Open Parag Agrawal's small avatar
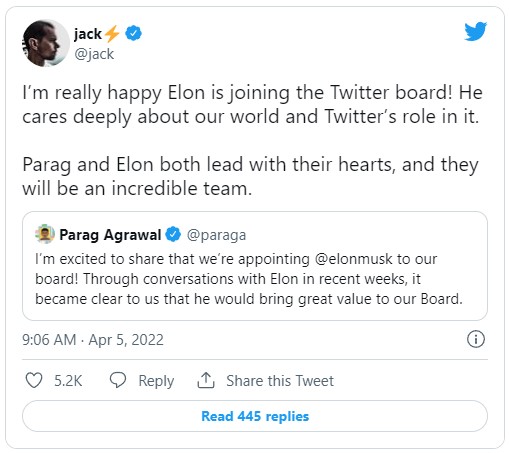The width and height of the screenshot is (509, 453). point(45,234)
